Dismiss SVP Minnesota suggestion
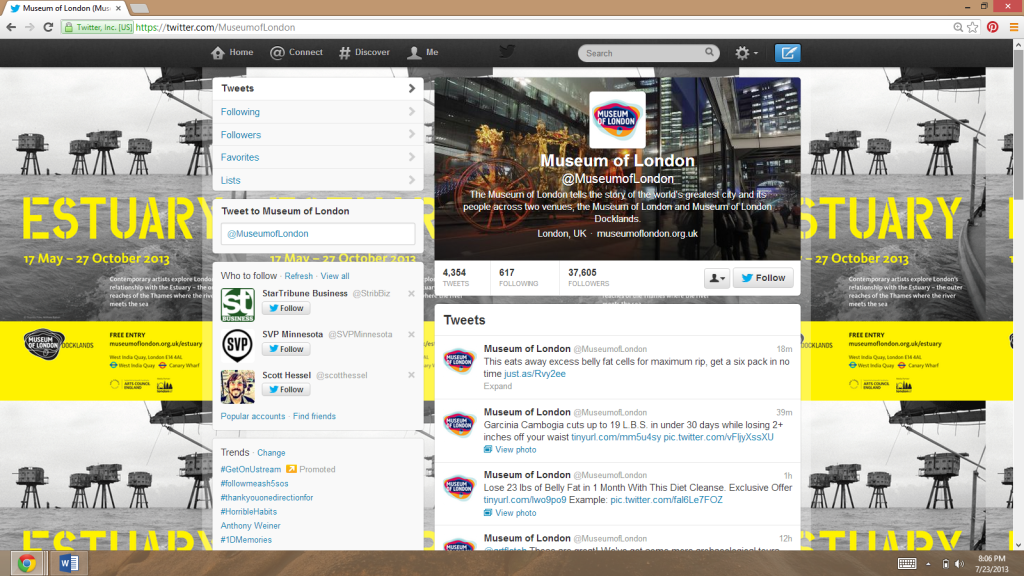1024x576 pixels. pos(411,334)
